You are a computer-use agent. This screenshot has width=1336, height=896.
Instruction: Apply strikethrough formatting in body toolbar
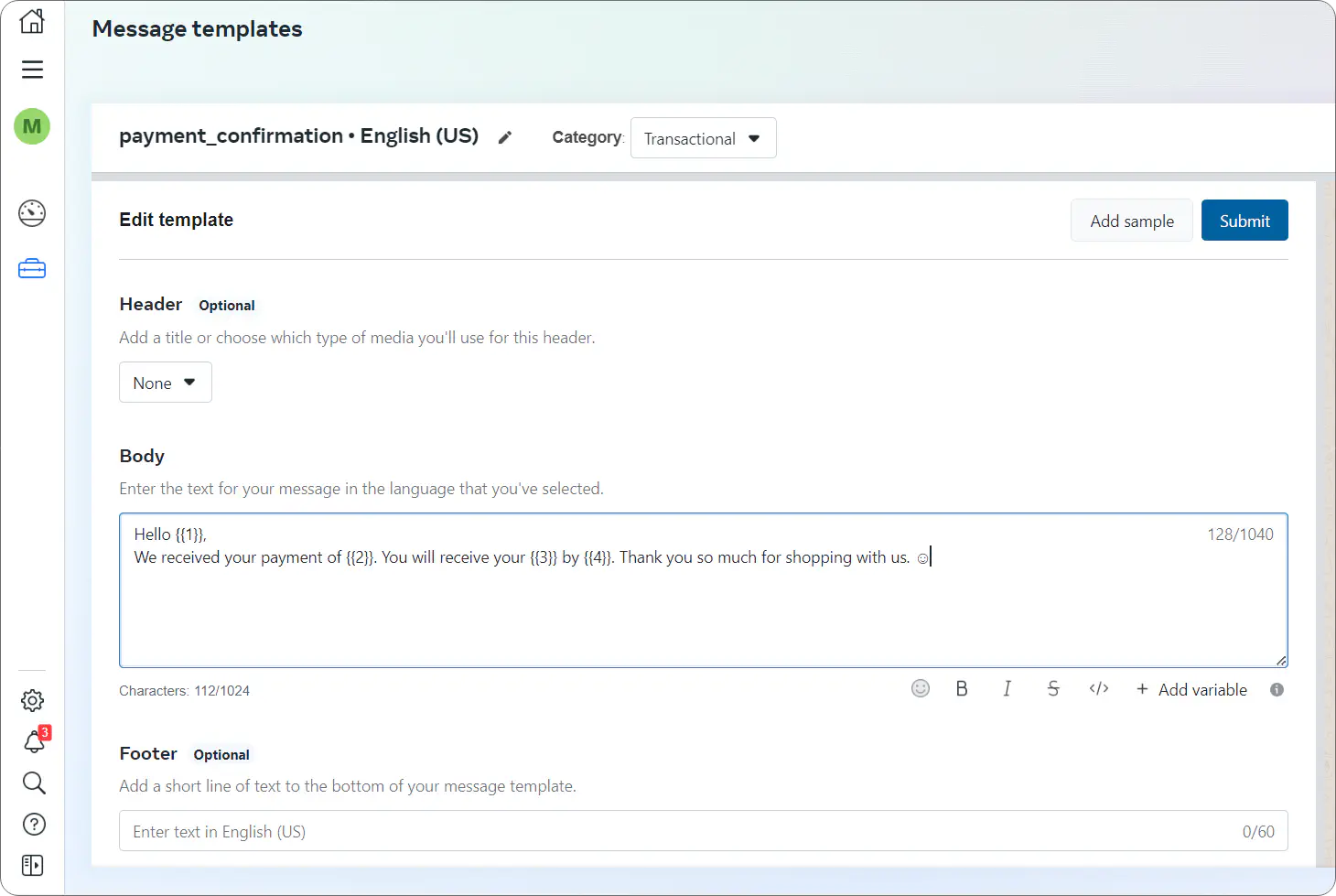(x=1053, y=688)
